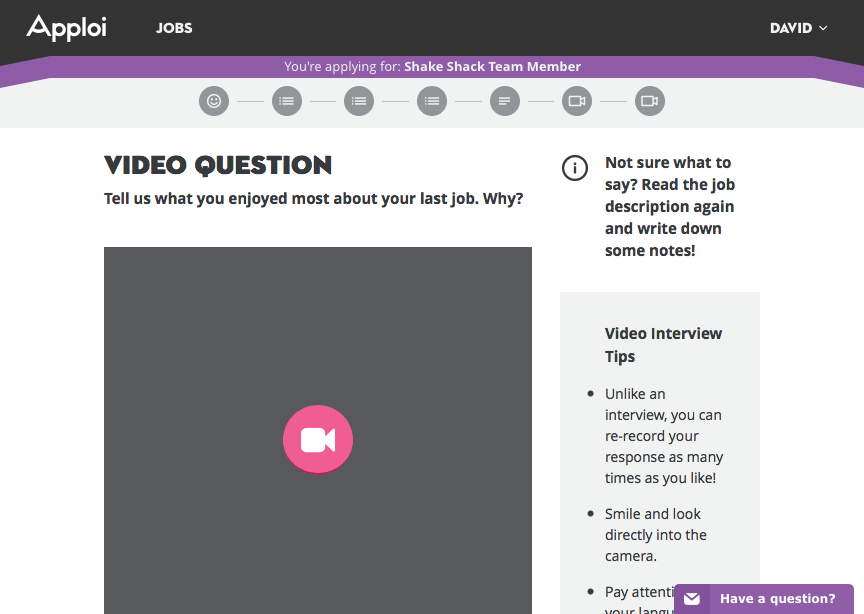Click the Shake Shack Team Member title
This screenshot has height=614, width=864.
(x=492, y=67)
